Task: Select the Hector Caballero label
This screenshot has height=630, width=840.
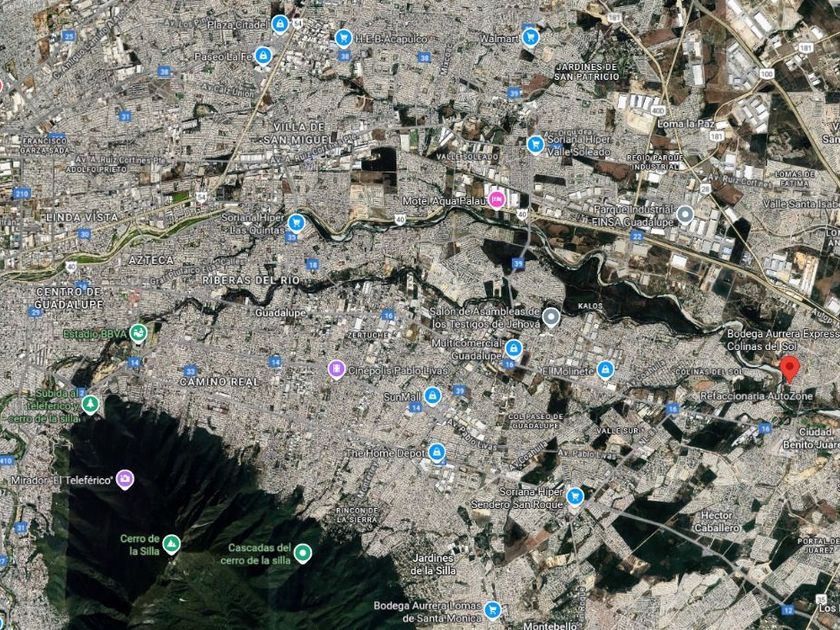Action: [717, 521]
